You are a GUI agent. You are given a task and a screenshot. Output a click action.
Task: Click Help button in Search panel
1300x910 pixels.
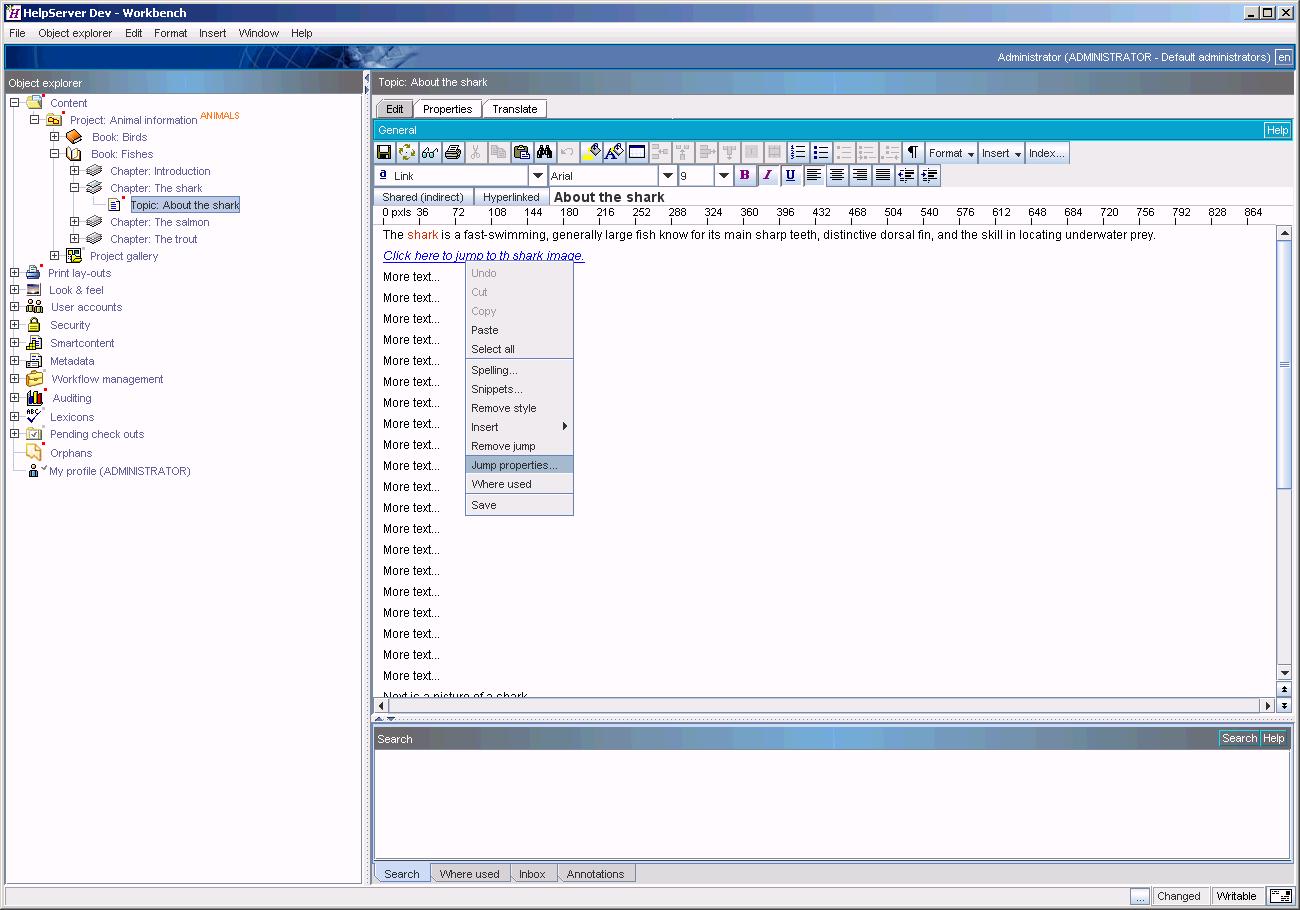tap(1273, 739)
